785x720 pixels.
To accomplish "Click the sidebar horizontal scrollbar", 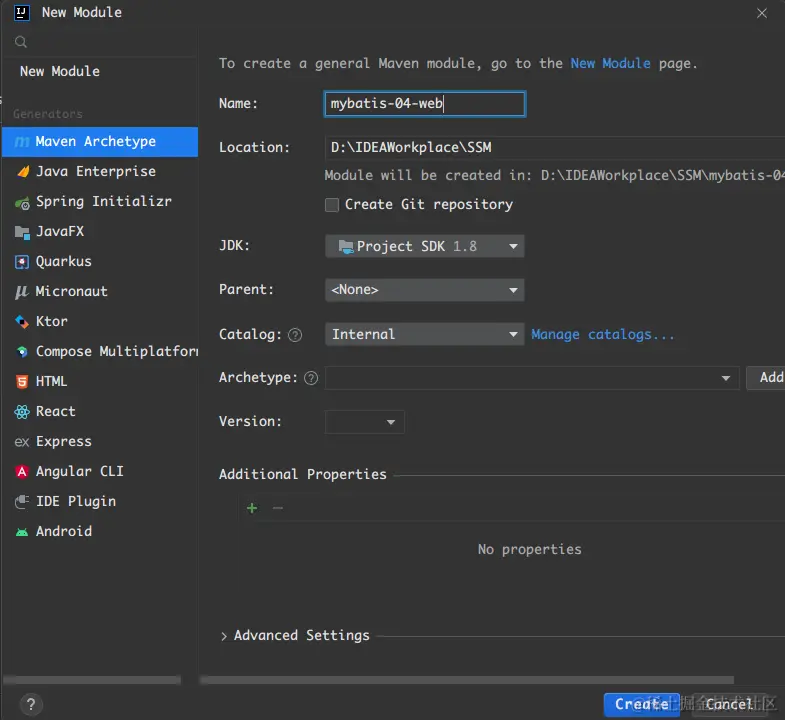I will point(92,680).
